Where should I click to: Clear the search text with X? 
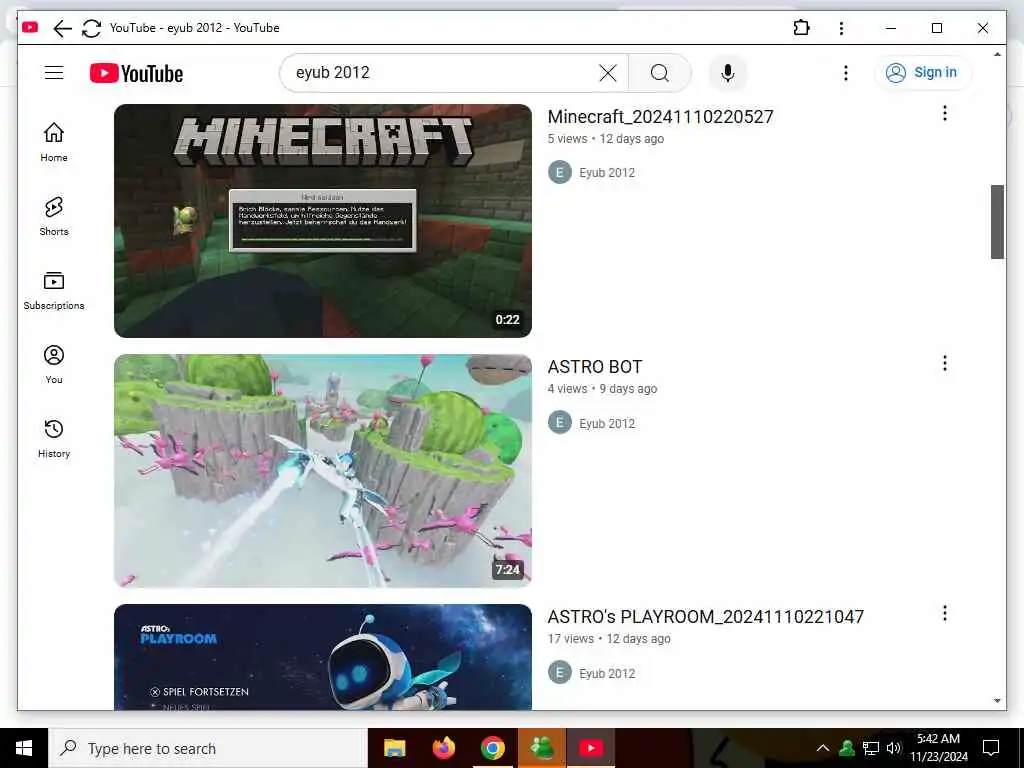click(x=608, y=72)
